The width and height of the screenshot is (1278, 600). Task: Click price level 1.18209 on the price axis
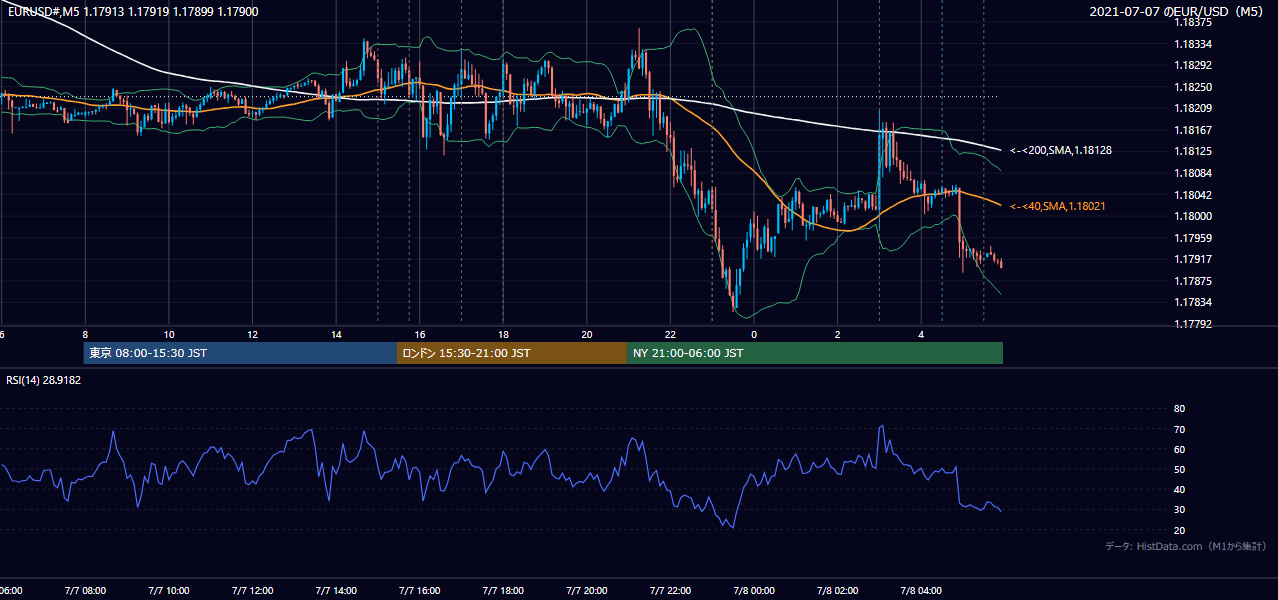coord(1192,108)
